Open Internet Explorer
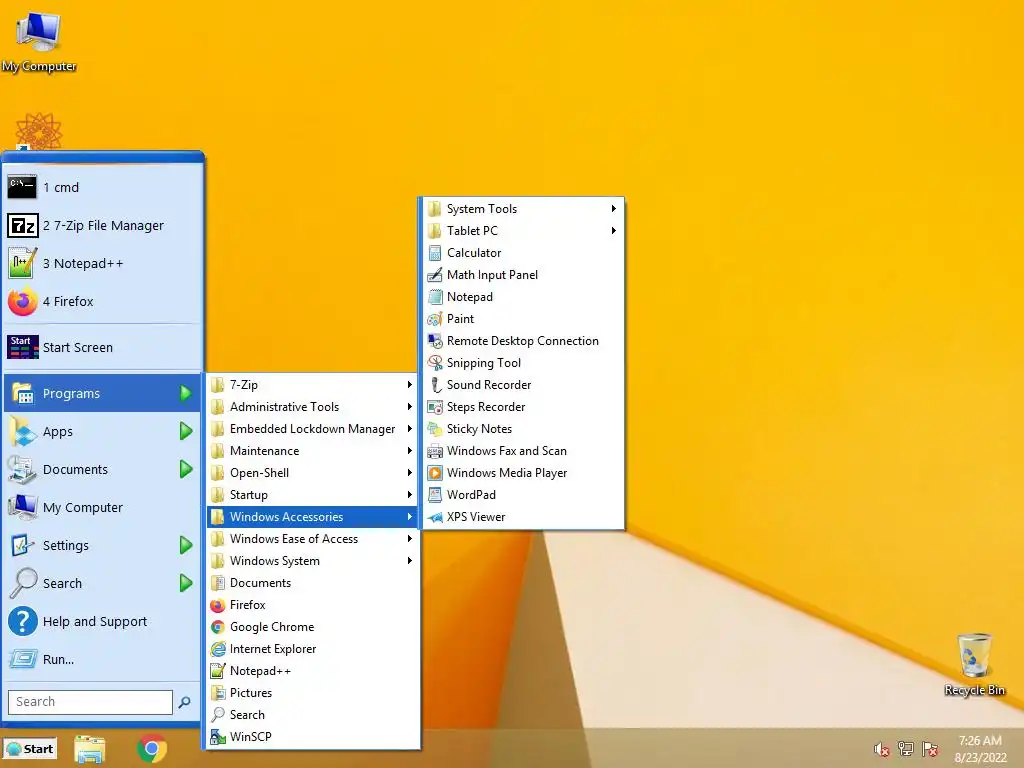The image size is (1024, 768). pos(312,648)
